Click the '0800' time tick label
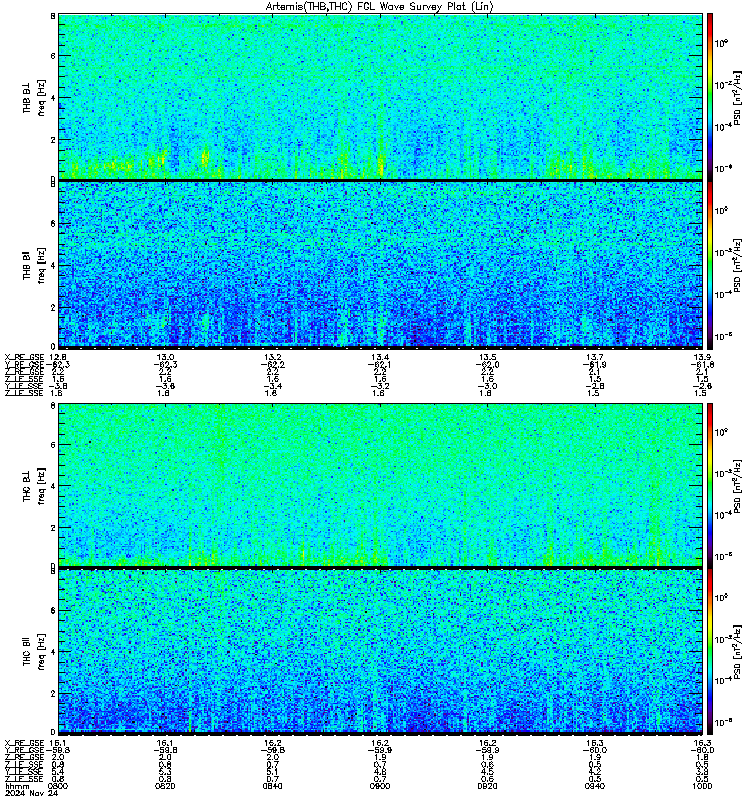750x800 pixels. [58, 786]
